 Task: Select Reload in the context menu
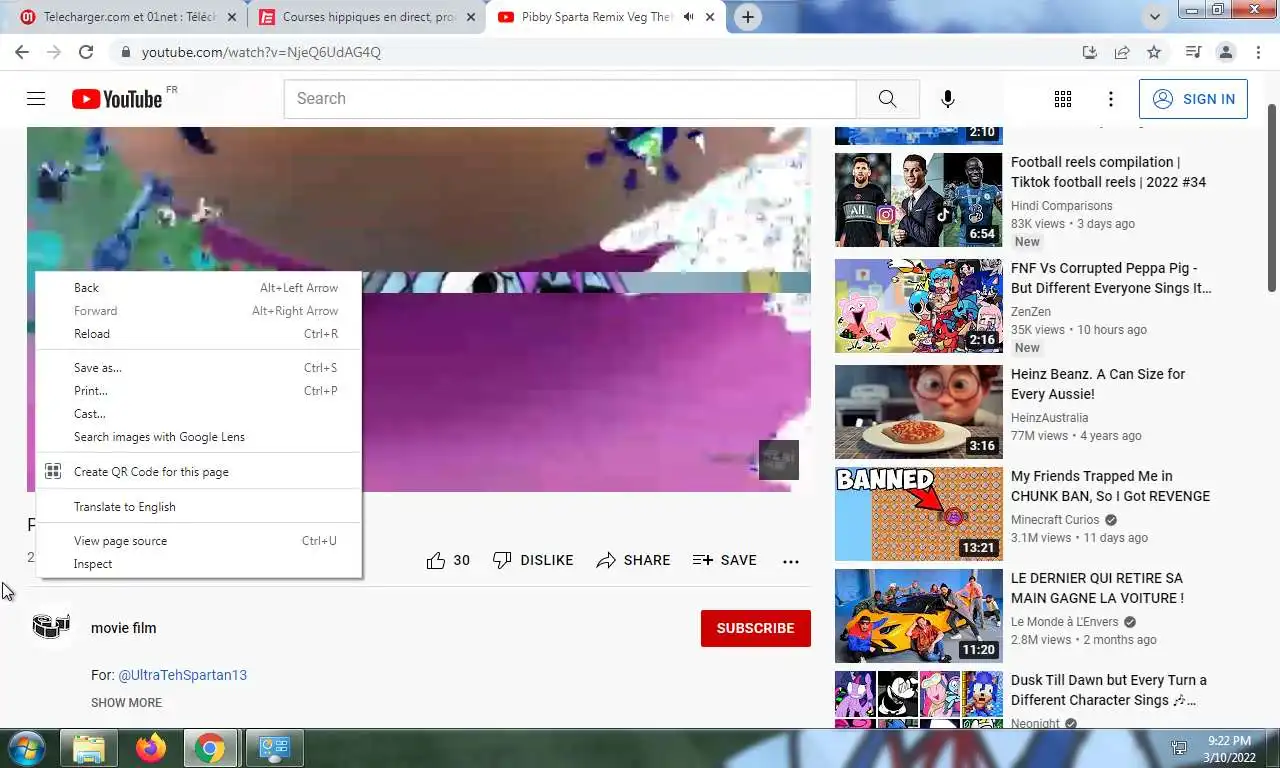pos(199,334)
